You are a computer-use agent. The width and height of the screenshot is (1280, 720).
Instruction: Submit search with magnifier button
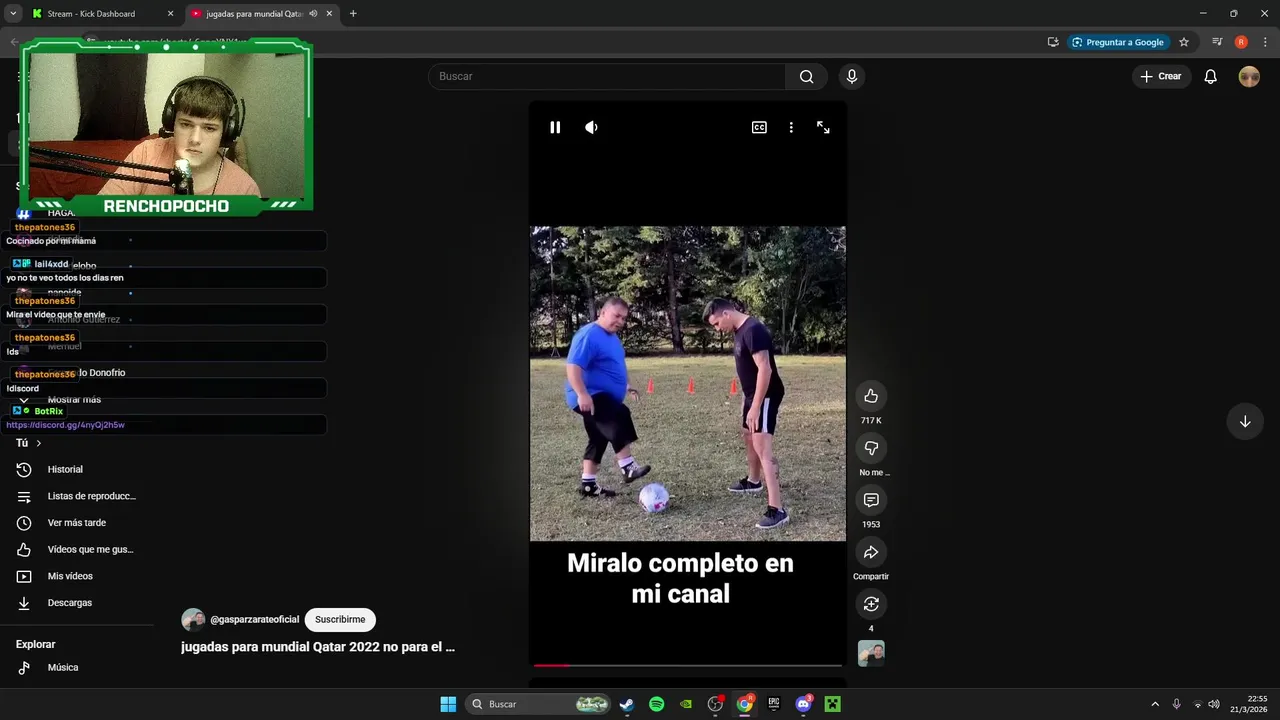[806, 76]
